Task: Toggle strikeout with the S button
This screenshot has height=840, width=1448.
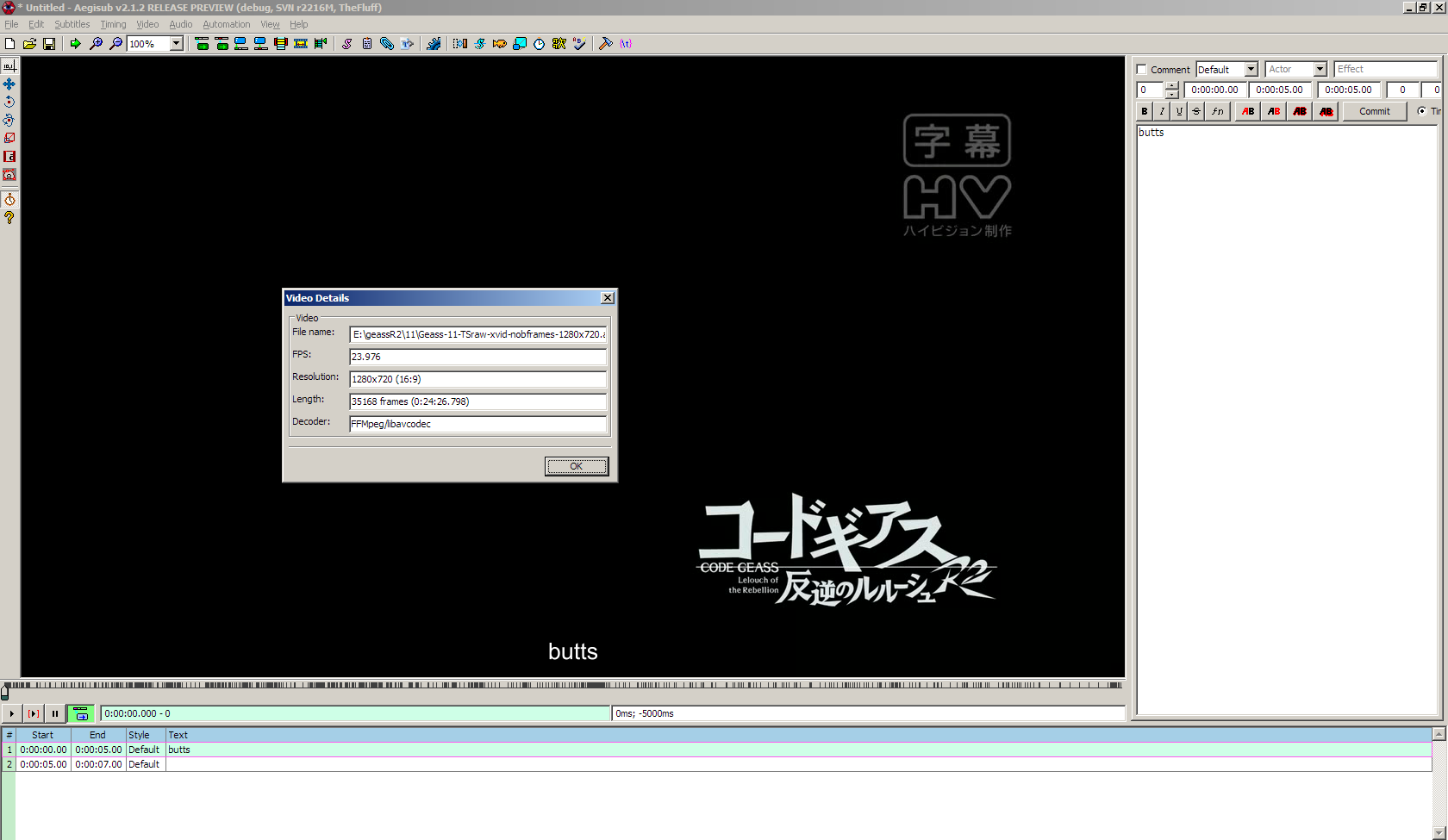Action: tap(1196, 111)
